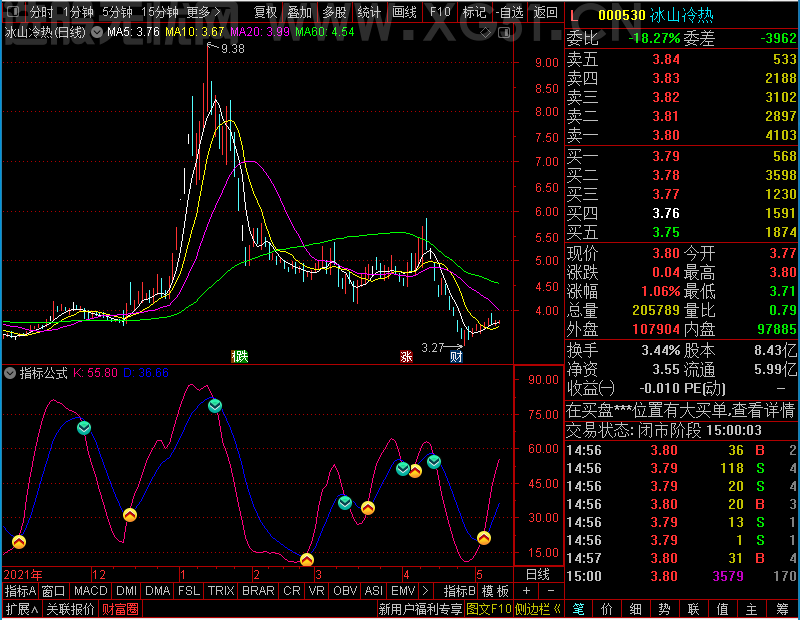The height and width of the screenshot is (620, 800).
Task: Click orange buy signal near month 12
Action: pos(130,515)
